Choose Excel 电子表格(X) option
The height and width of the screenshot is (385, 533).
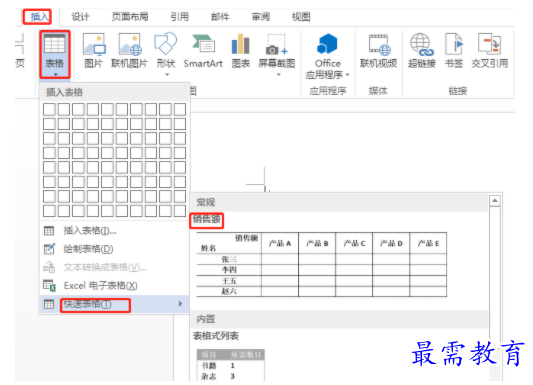click(114, 285)
